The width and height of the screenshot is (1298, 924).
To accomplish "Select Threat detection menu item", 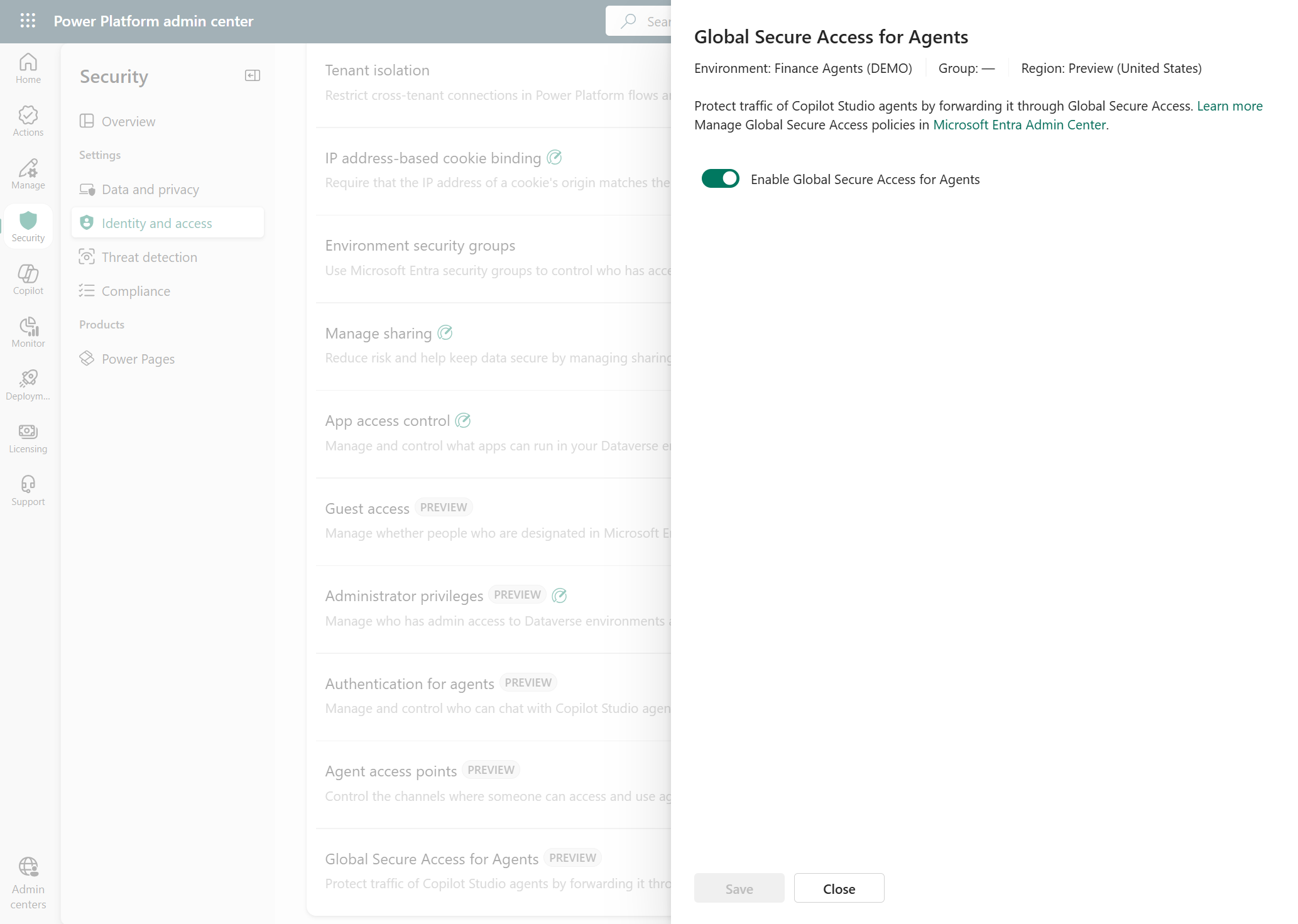I will click(149, 257).
